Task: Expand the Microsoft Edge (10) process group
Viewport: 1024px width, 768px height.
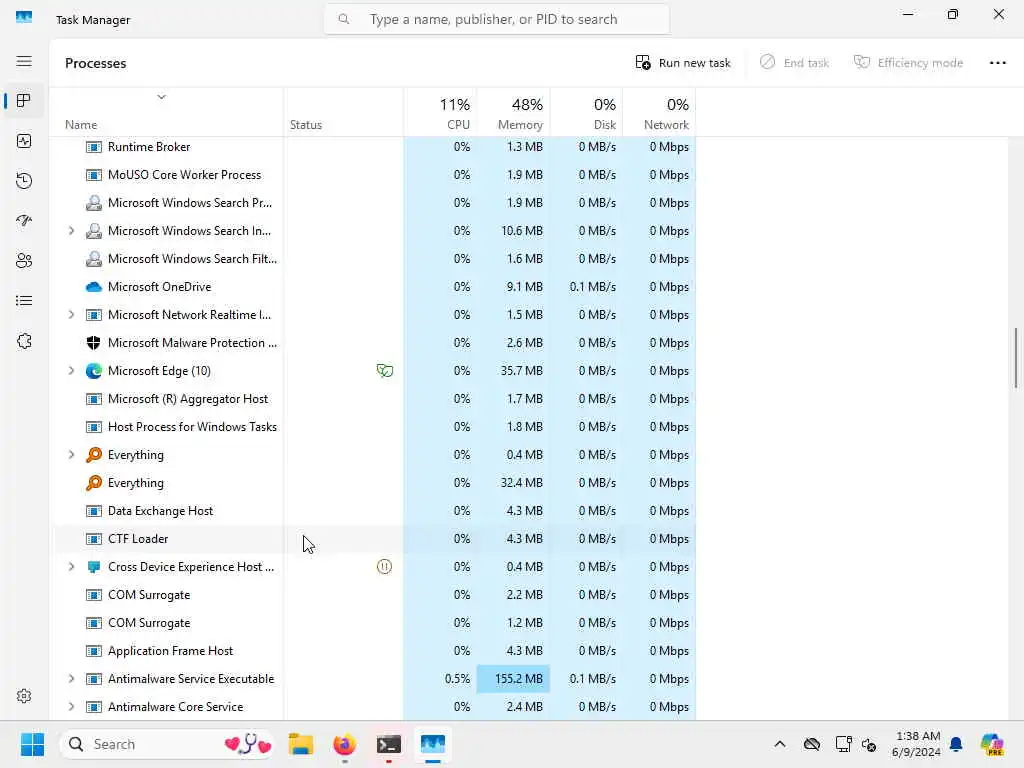Action: click(x=71, y=371)
